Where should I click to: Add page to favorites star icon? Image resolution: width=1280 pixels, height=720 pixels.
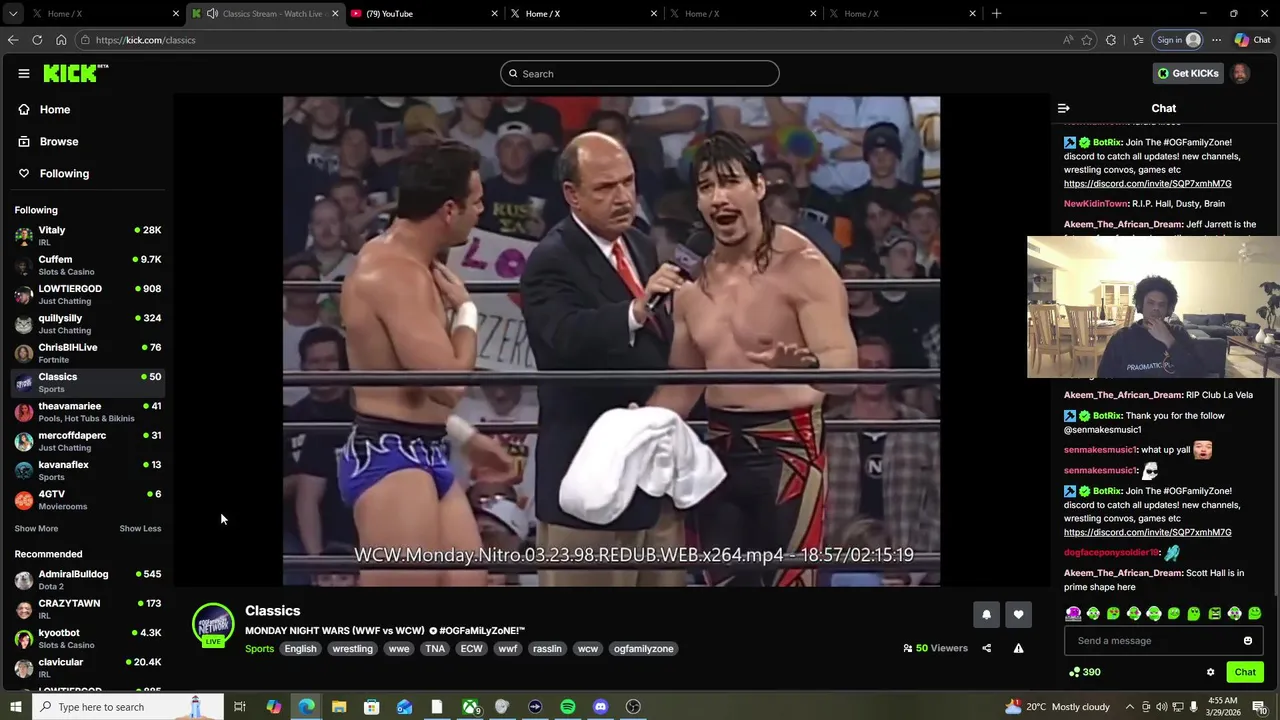click(x=1087, y=40)
